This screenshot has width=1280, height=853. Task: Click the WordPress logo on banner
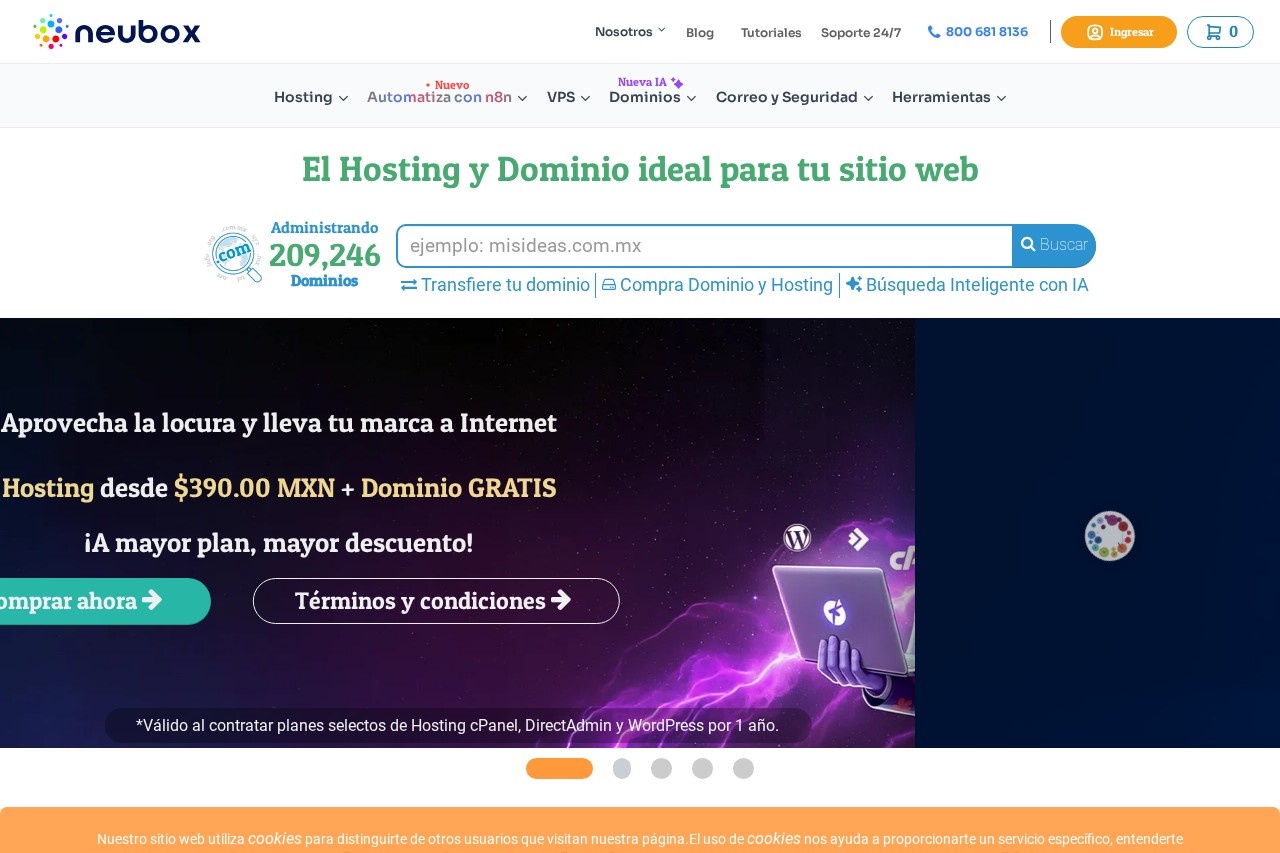coord(797,538)
